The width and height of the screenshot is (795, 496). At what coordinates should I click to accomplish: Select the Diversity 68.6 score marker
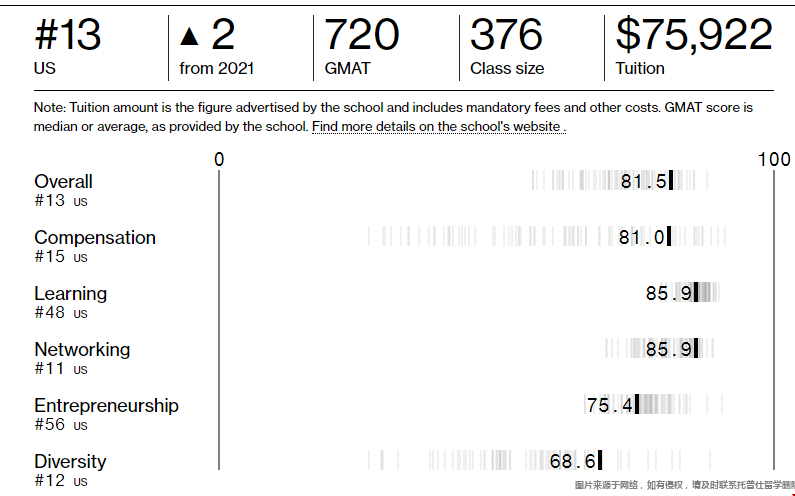pos(600,461)
